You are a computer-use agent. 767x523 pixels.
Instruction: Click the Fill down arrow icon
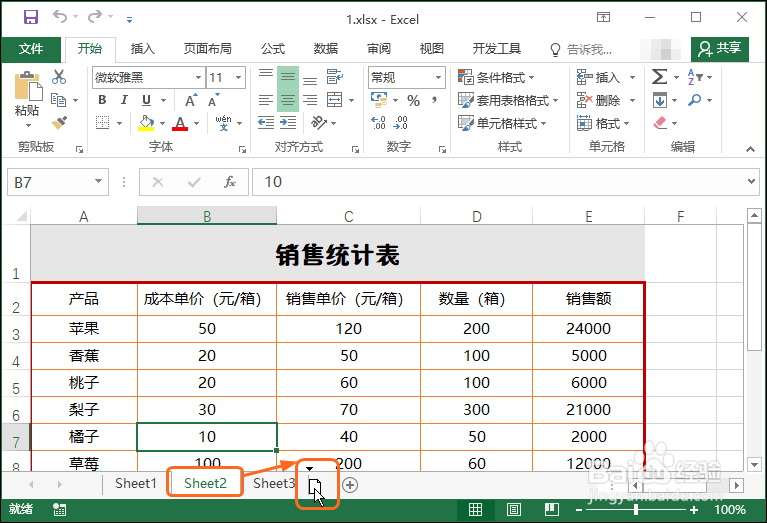659,100
